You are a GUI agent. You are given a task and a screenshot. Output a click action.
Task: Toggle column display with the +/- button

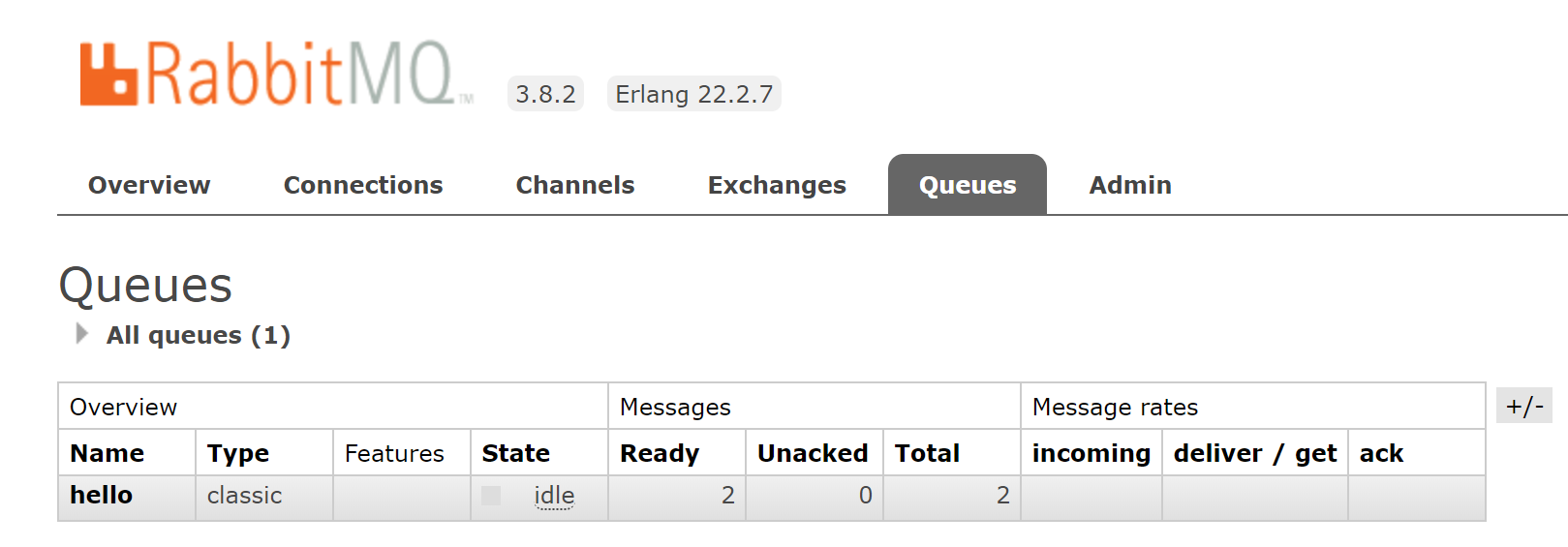pyautogui.click(x=1524, y=406)
